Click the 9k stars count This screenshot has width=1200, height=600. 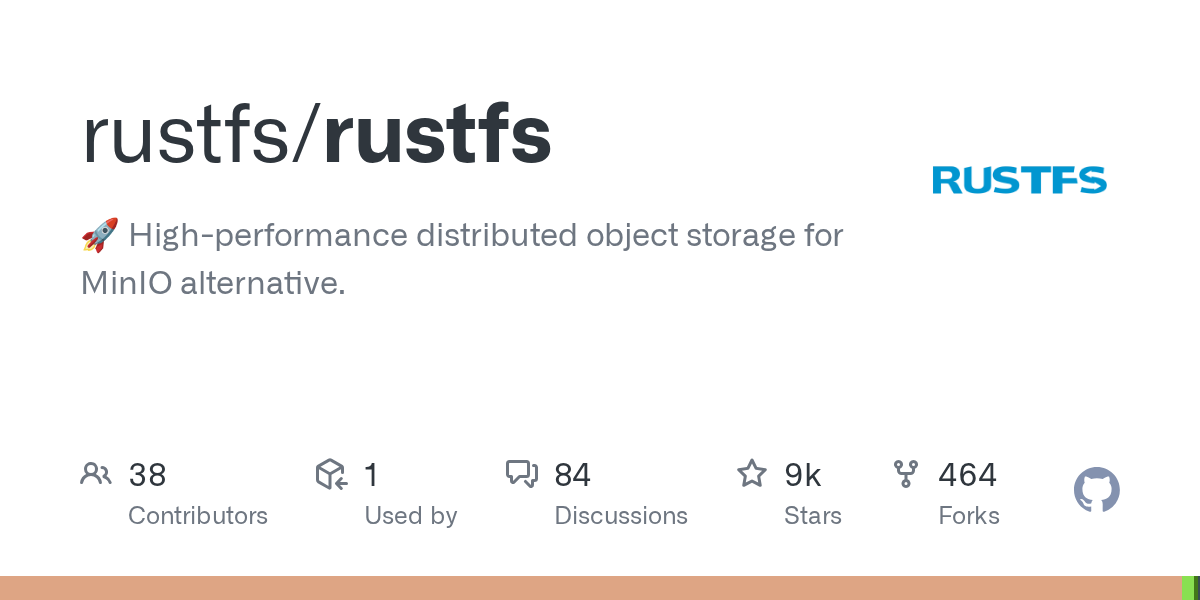[x=803, y=475]
